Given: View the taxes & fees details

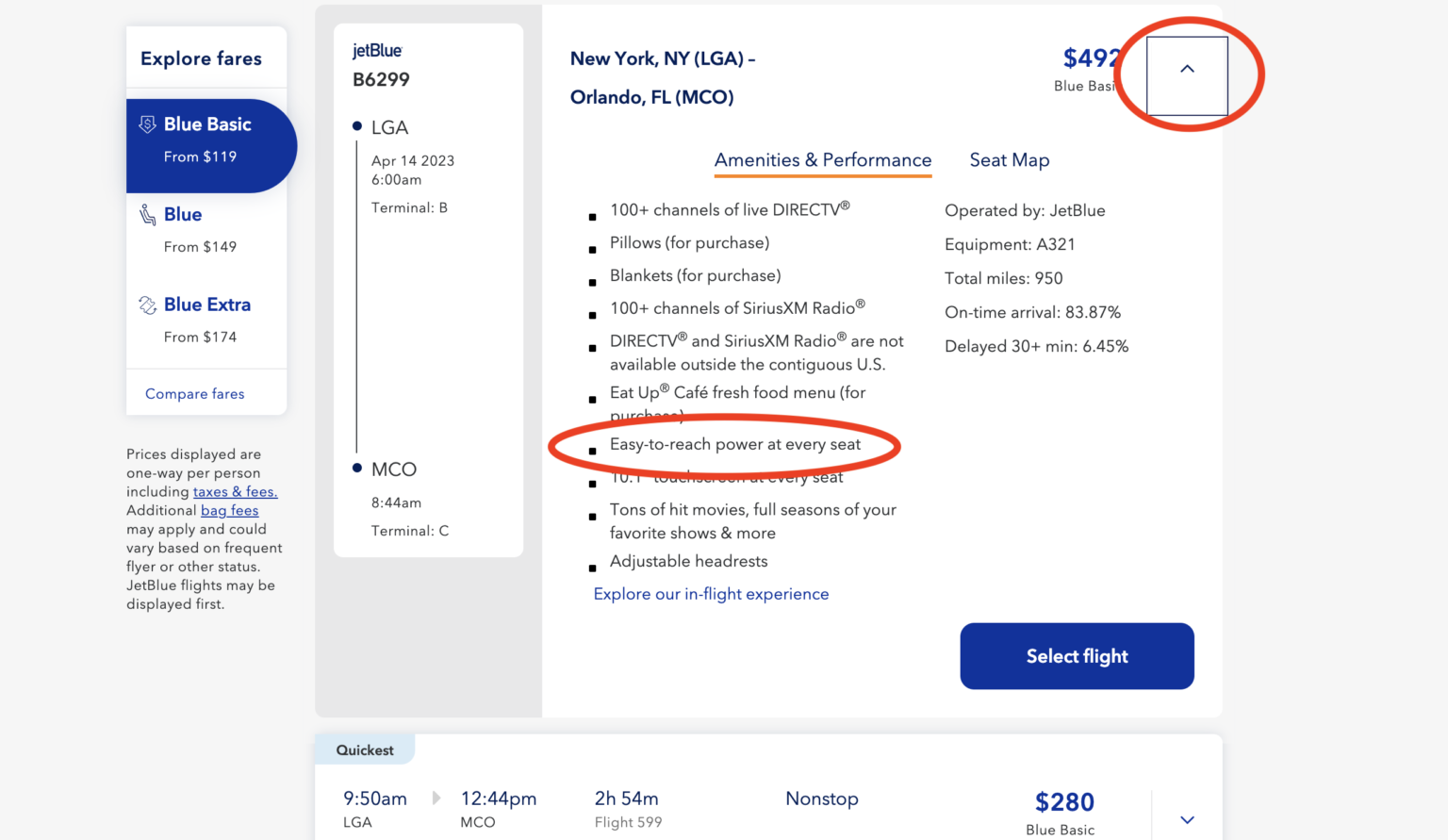Looking at the screenshot, I should 235,491.
